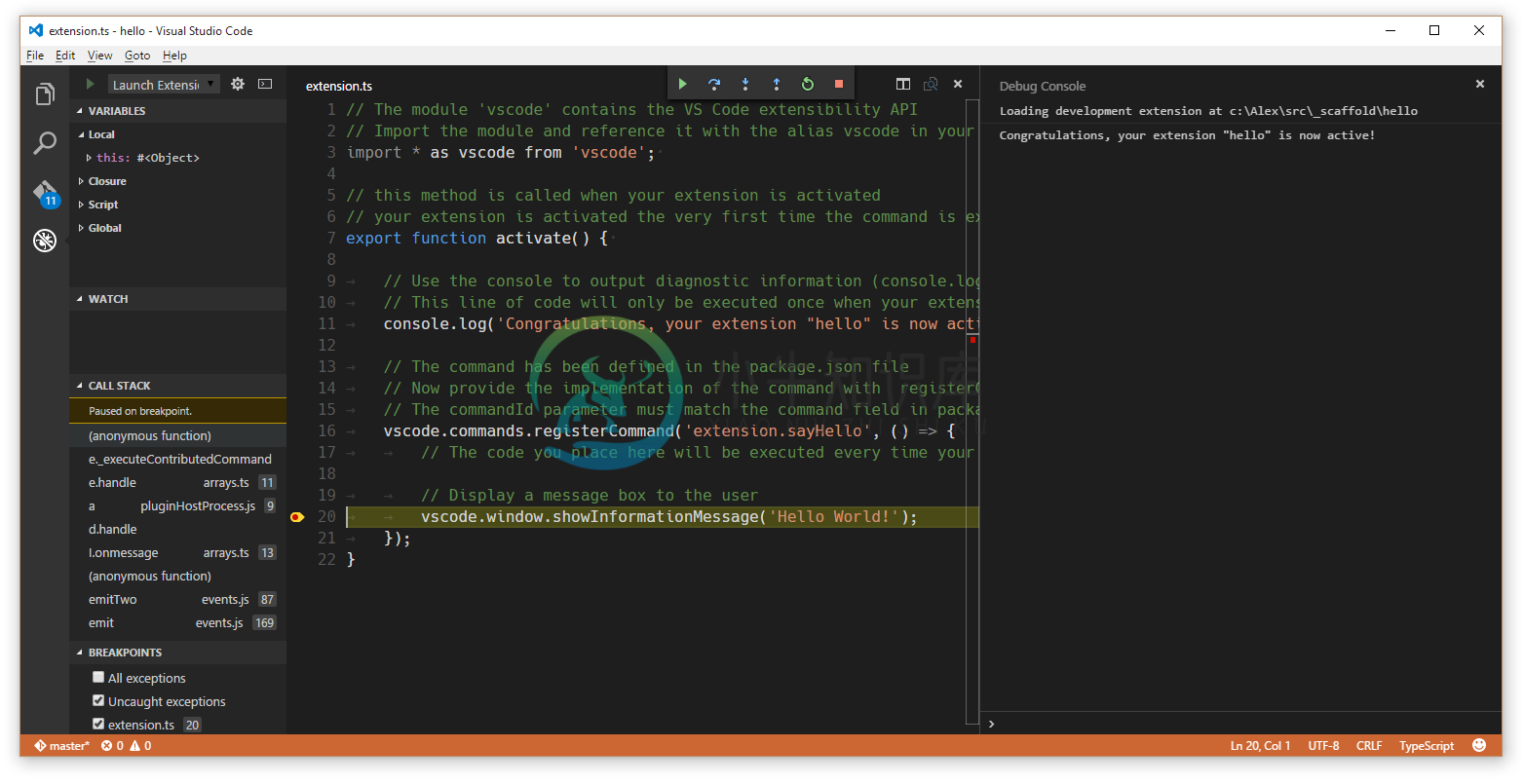Select the extension.ts editor tab

[x=339, y=86]
